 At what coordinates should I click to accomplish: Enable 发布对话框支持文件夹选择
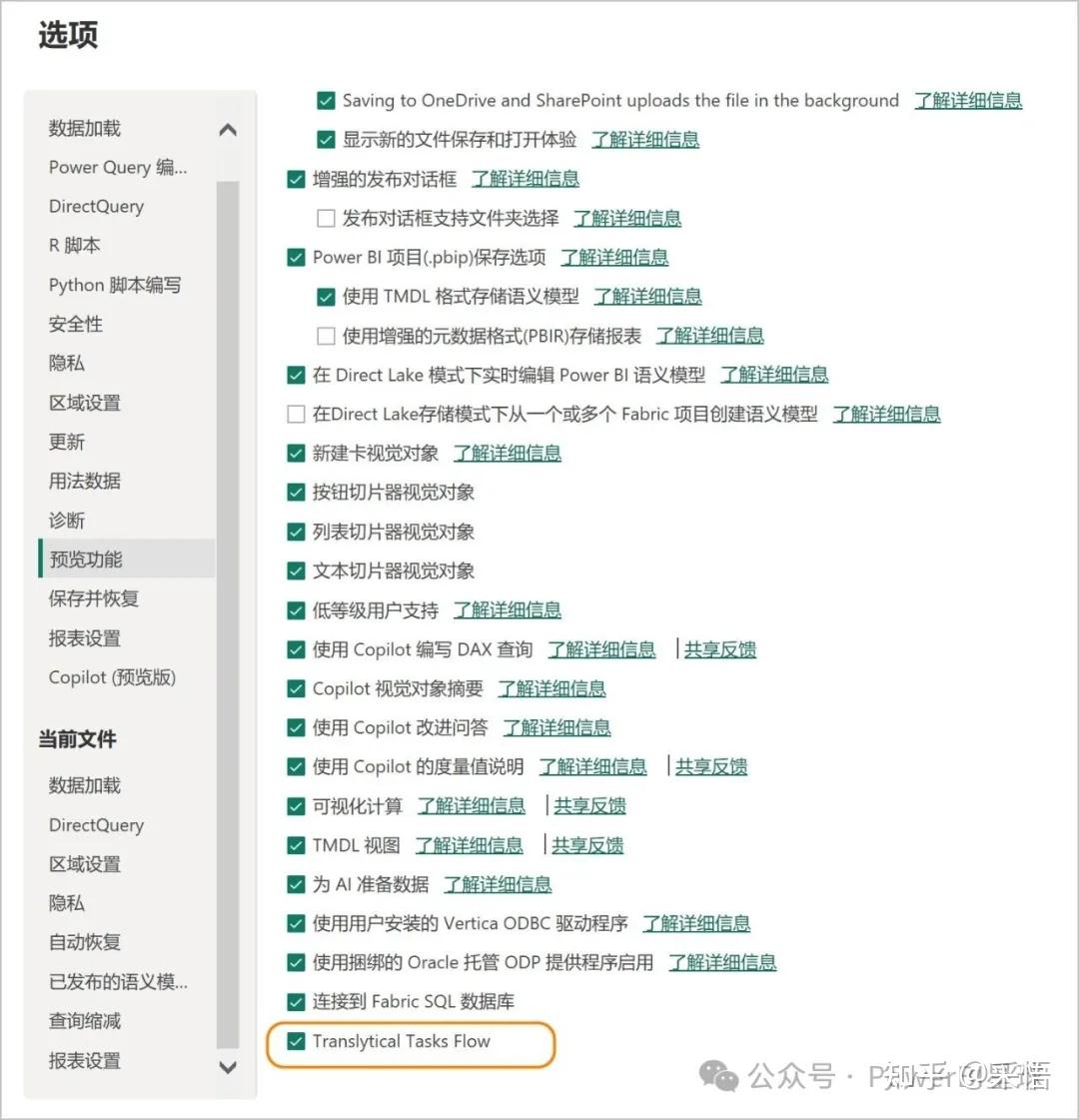[x=326, y=217]
